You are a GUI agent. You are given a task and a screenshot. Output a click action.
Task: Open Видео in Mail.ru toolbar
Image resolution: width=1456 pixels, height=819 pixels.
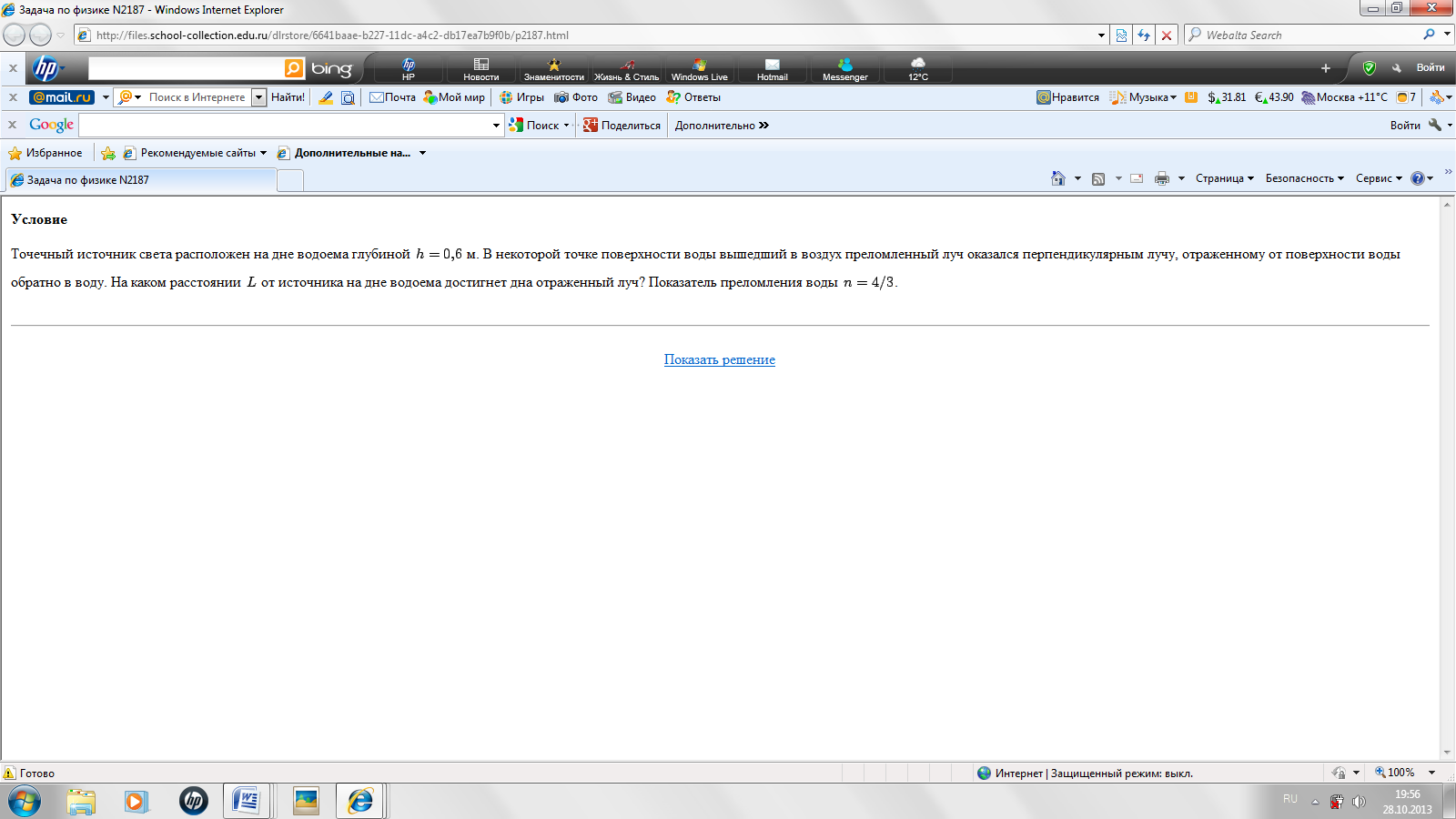click(632, 97)
